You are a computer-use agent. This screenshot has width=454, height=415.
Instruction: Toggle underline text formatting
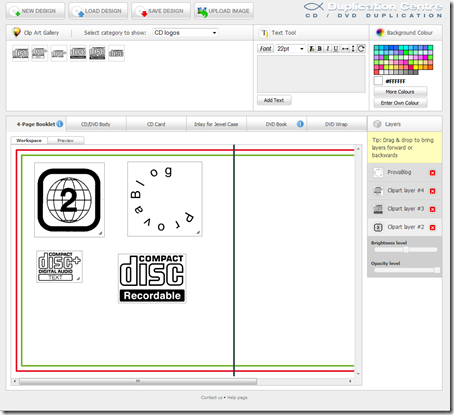[336, 49]
